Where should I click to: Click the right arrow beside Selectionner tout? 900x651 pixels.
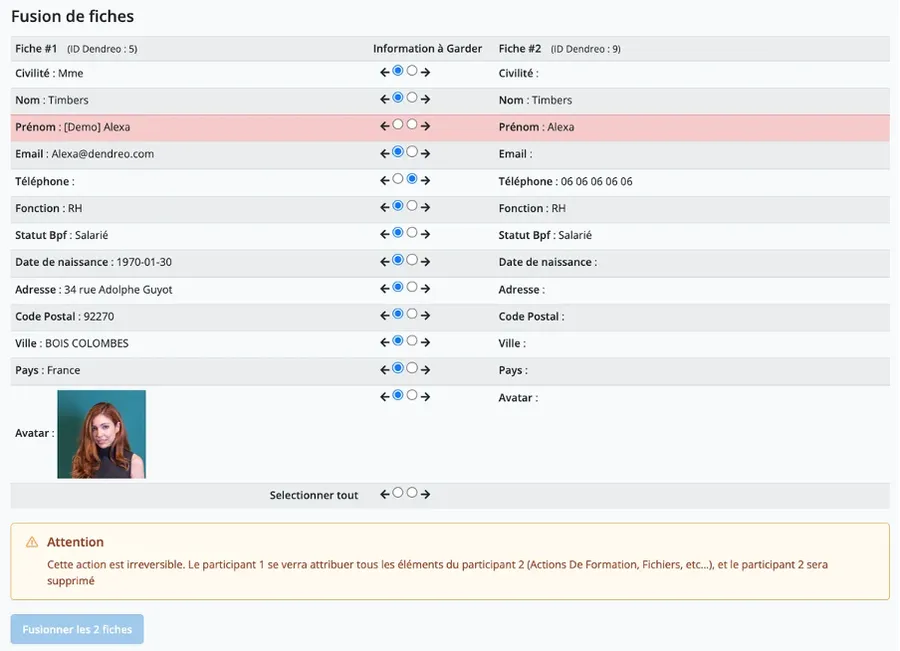[425, 494]
